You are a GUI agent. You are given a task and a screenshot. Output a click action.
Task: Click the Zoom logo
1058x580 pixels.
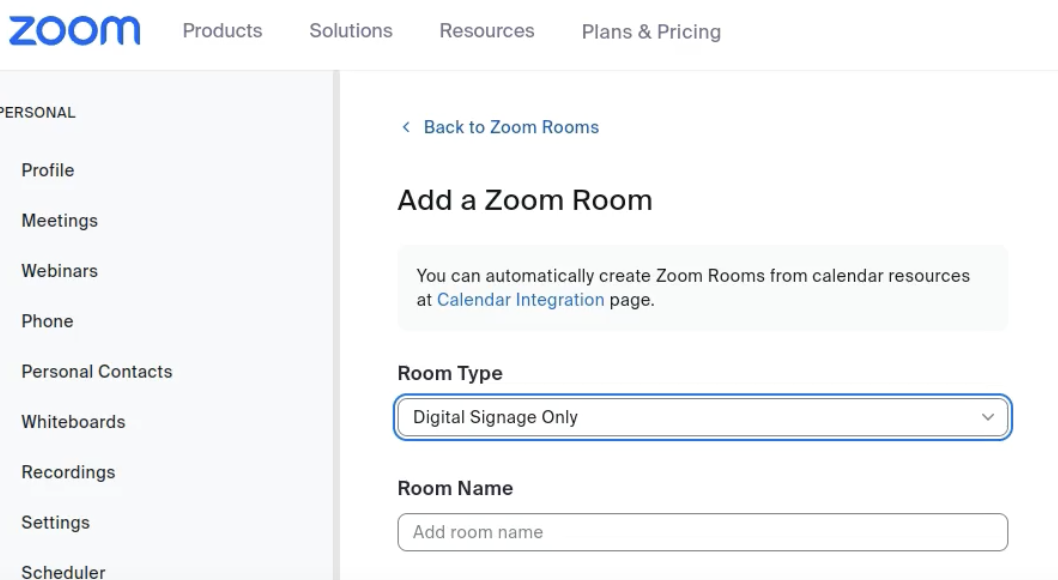click(x=74, y=31)
